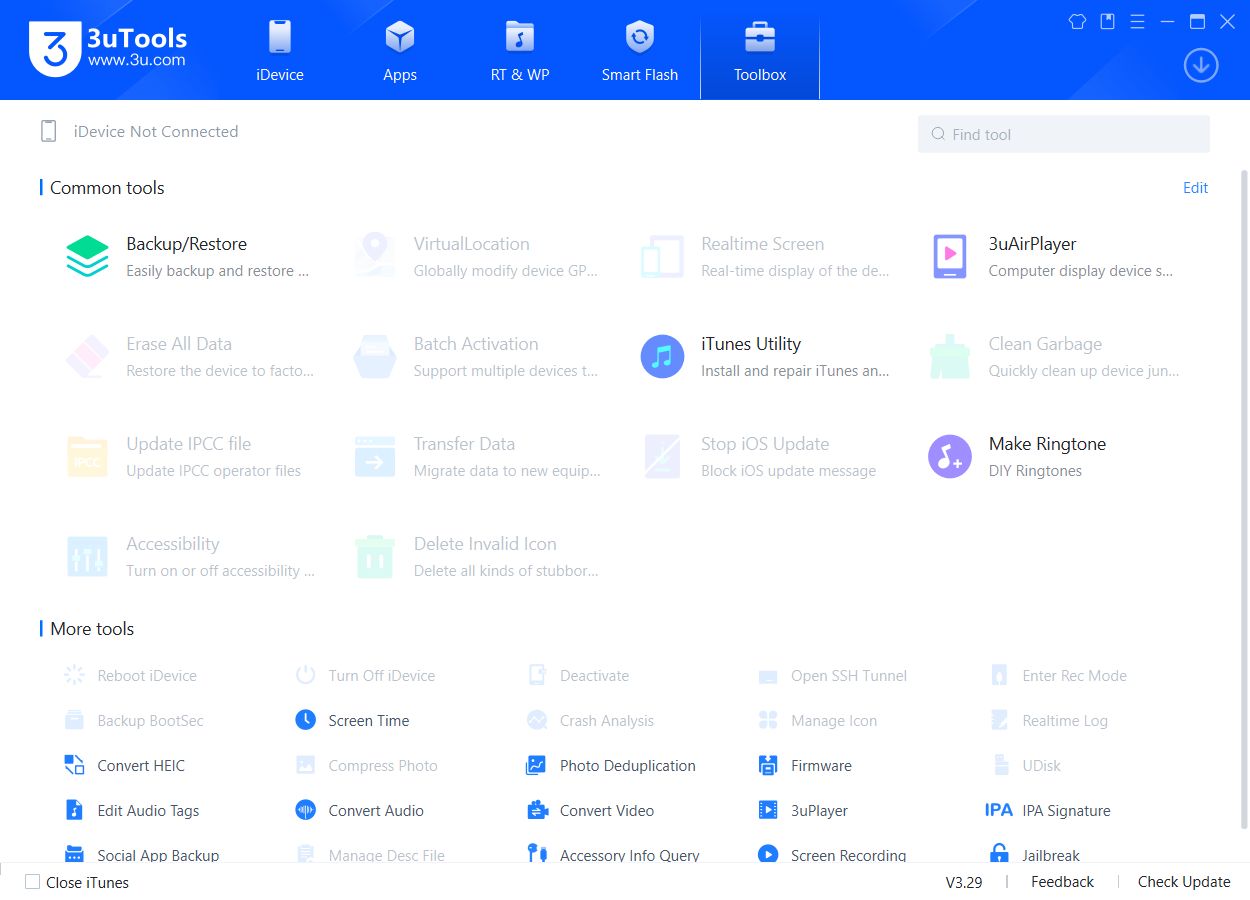1250x900 pixels.
Task: Click the Screen Time clock icon
Action: (306, 720)
